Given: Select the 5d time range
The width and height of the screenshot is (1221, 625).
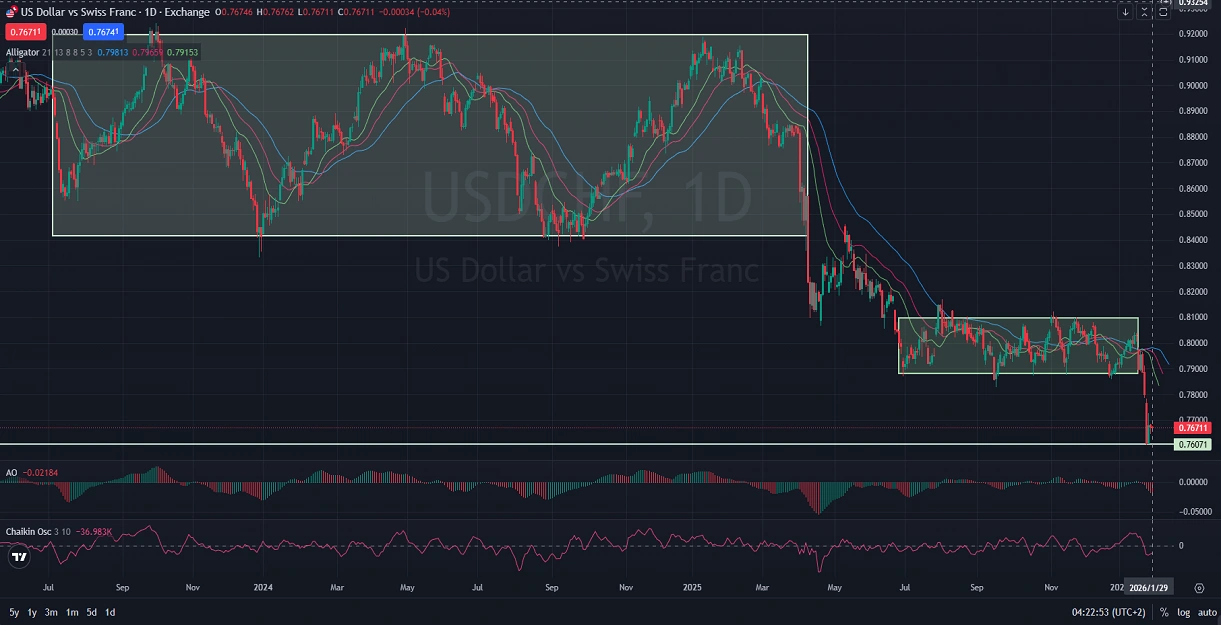Looking at the screenshot, I should 91,612.
